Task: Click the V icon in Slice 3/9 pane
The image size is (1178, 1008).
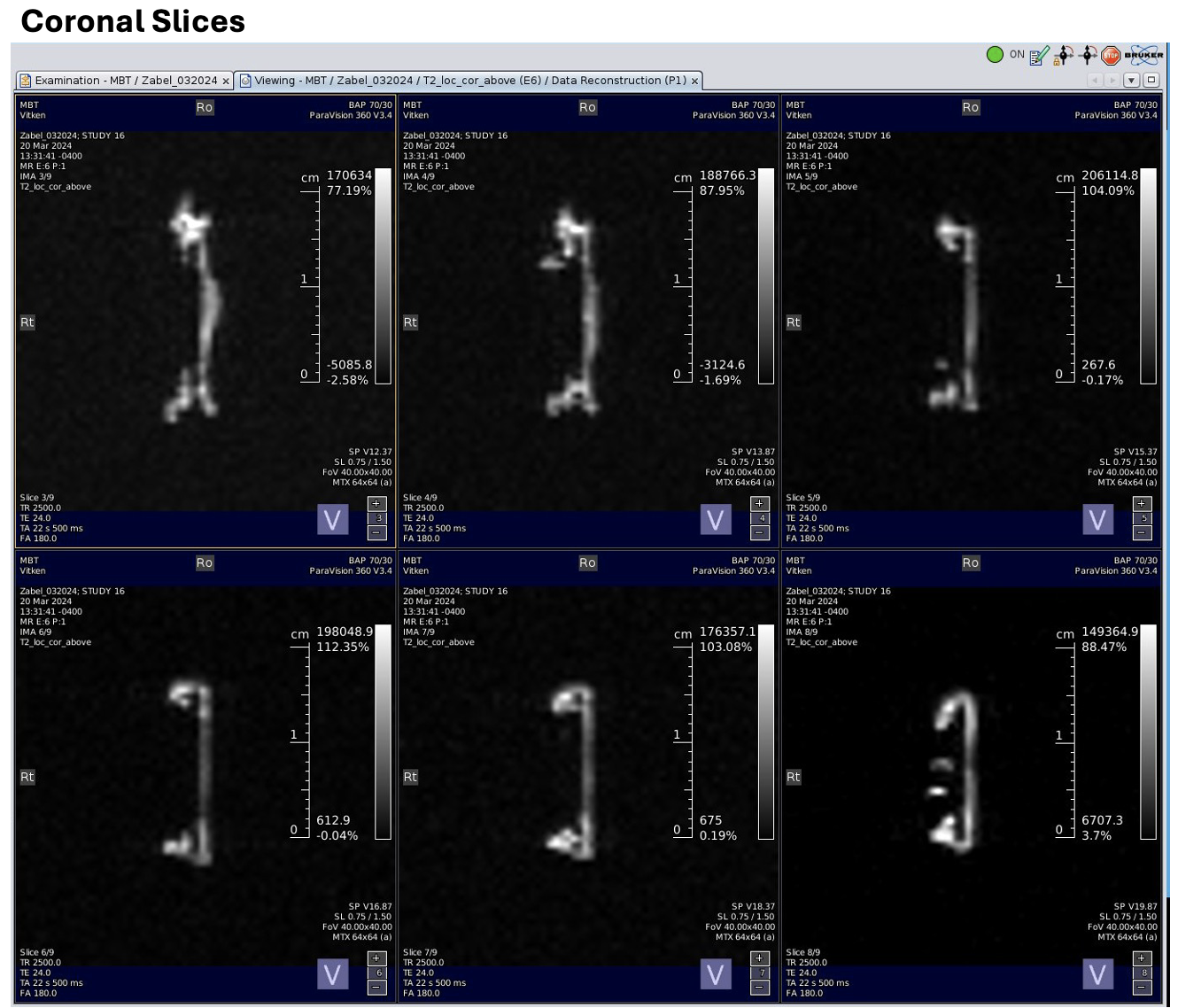Action: pyautogui.click(x=333, y=520)
